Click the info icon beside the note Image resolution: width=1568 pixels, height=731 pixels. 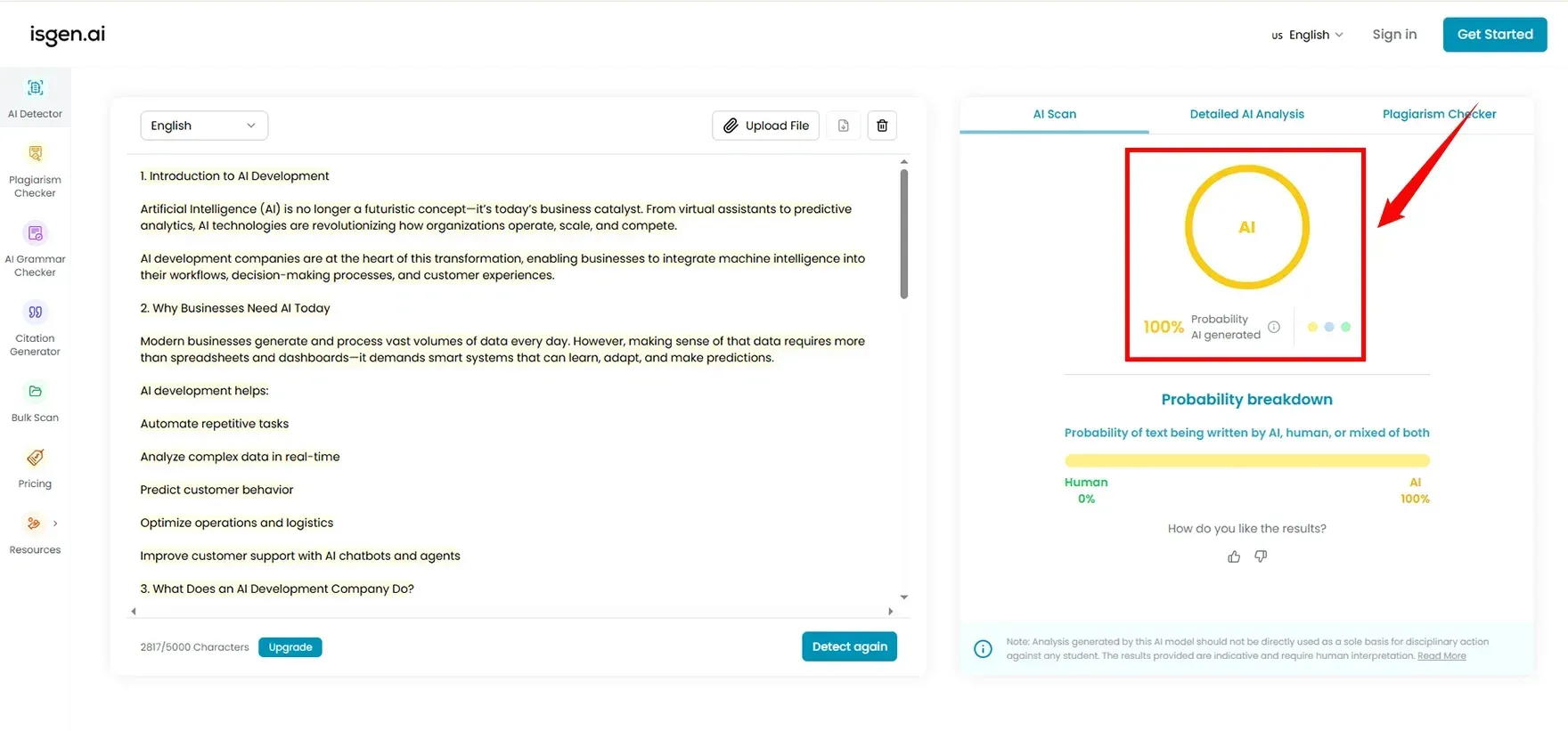(983, 649)
